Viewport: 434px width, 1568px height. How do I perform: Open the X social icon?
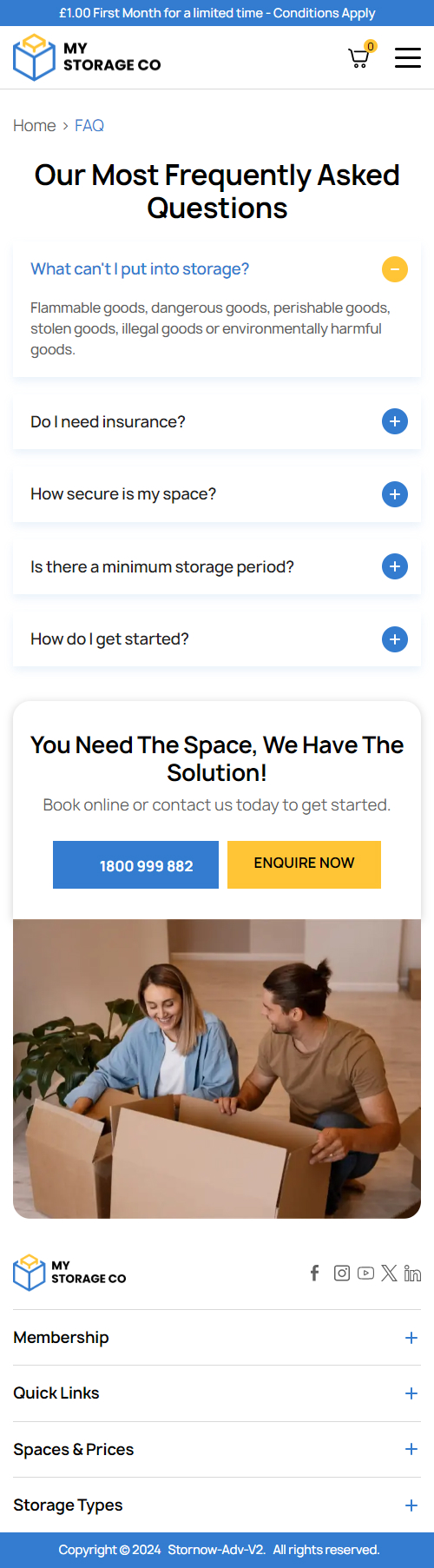pos(389,1273)
